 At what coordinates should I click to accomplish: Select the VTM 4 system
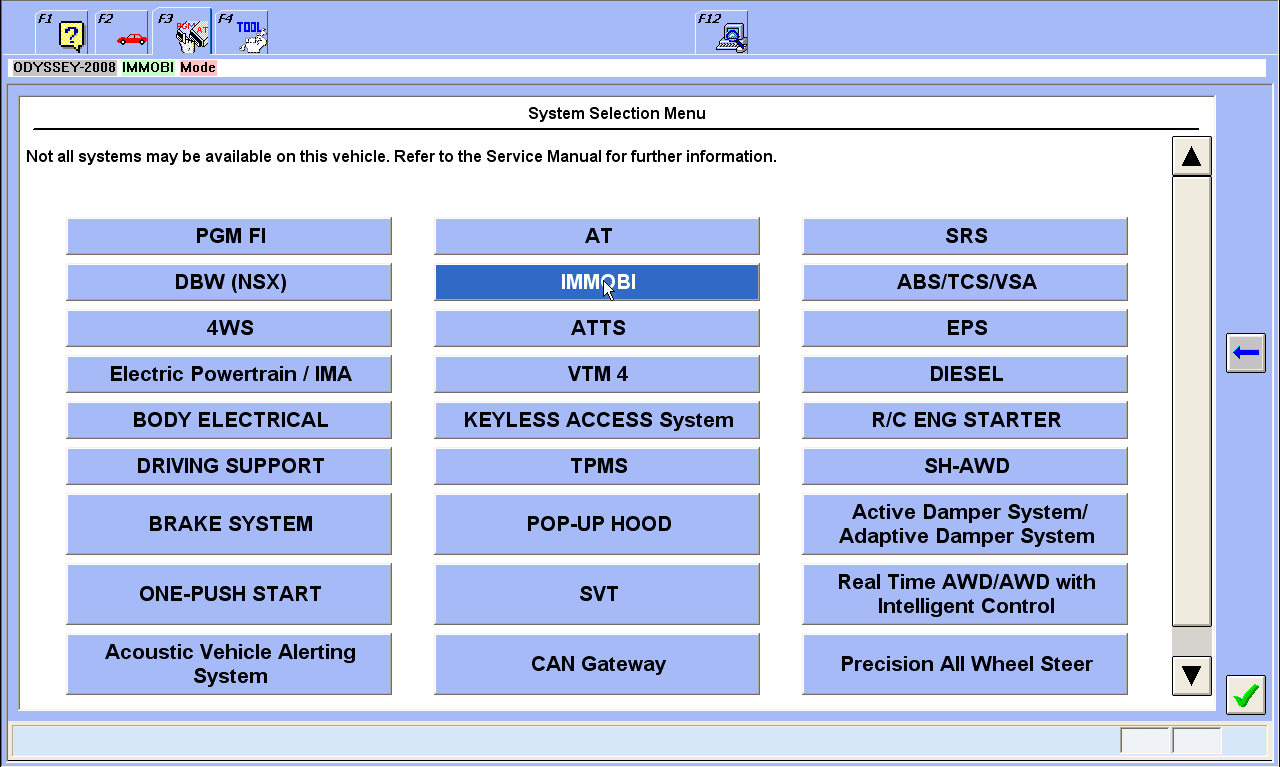[597, 374]
